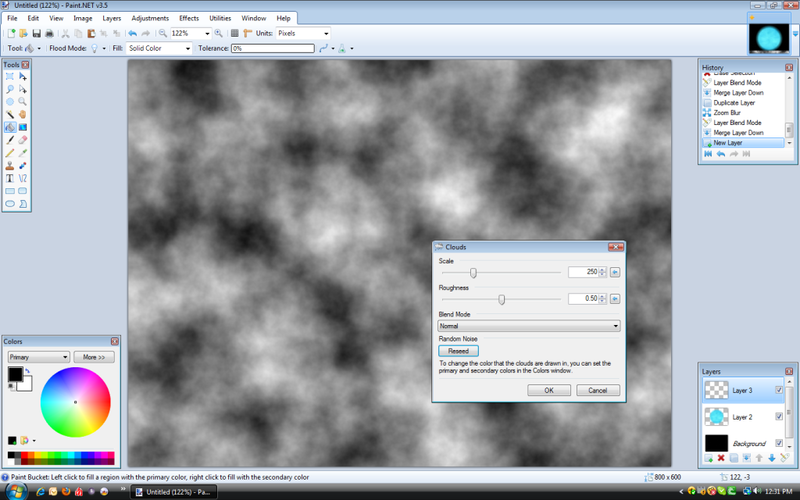Screen dimensions: 800x500
Task: Select the Pencil tool
Action: [x=10, y=153]
